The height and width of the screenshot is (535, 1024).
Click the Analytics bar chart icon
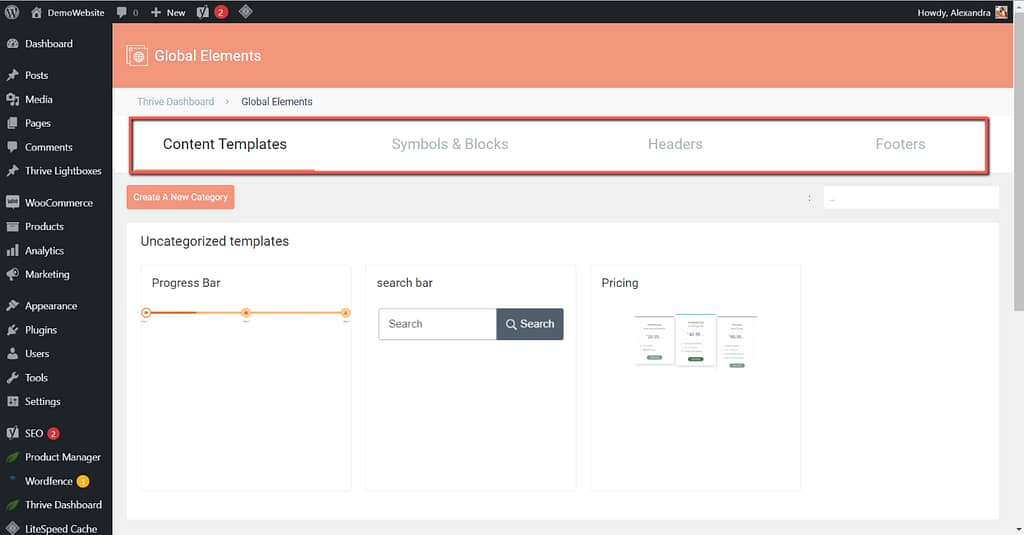click(x=12, y=250)
